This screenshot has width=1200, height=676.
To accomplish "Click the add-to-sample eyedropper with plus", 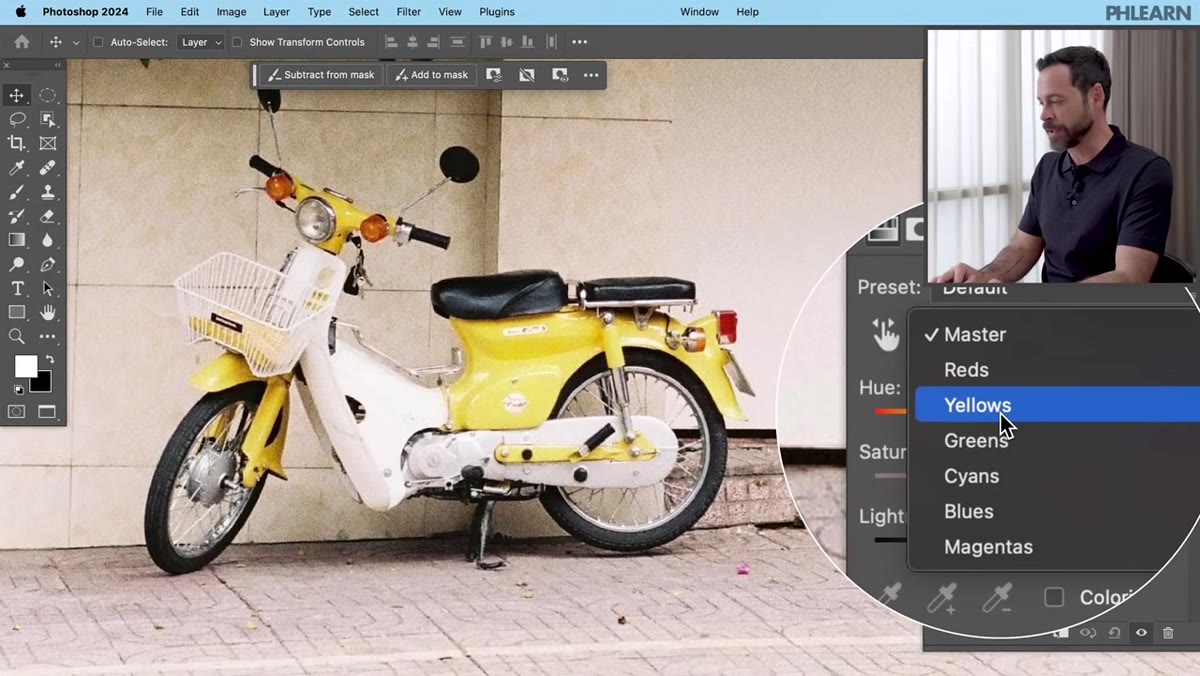I will coord(941,598).
